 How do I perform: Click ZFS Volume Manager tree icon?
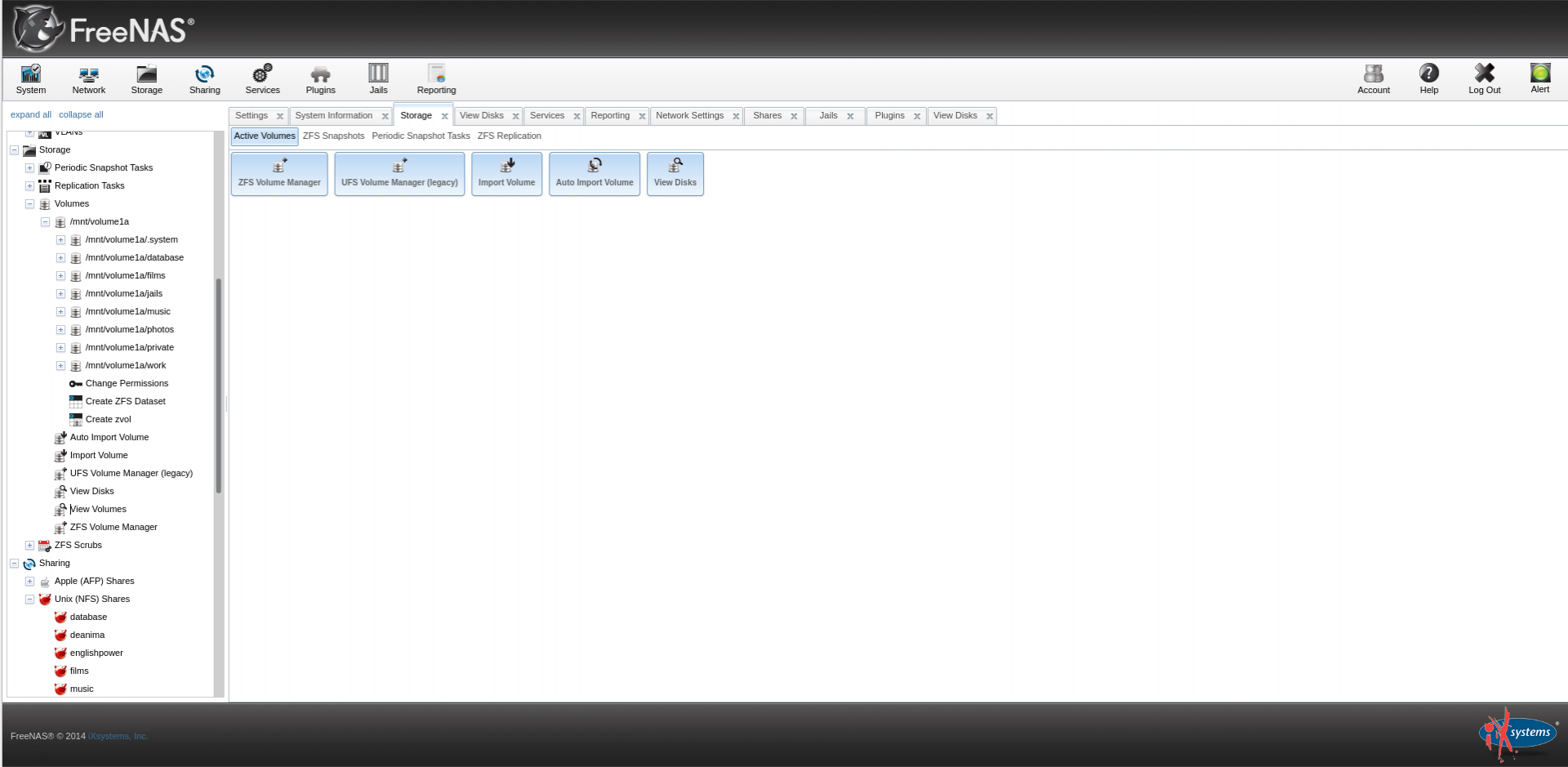pyautogui.click(x=60, y=528)
